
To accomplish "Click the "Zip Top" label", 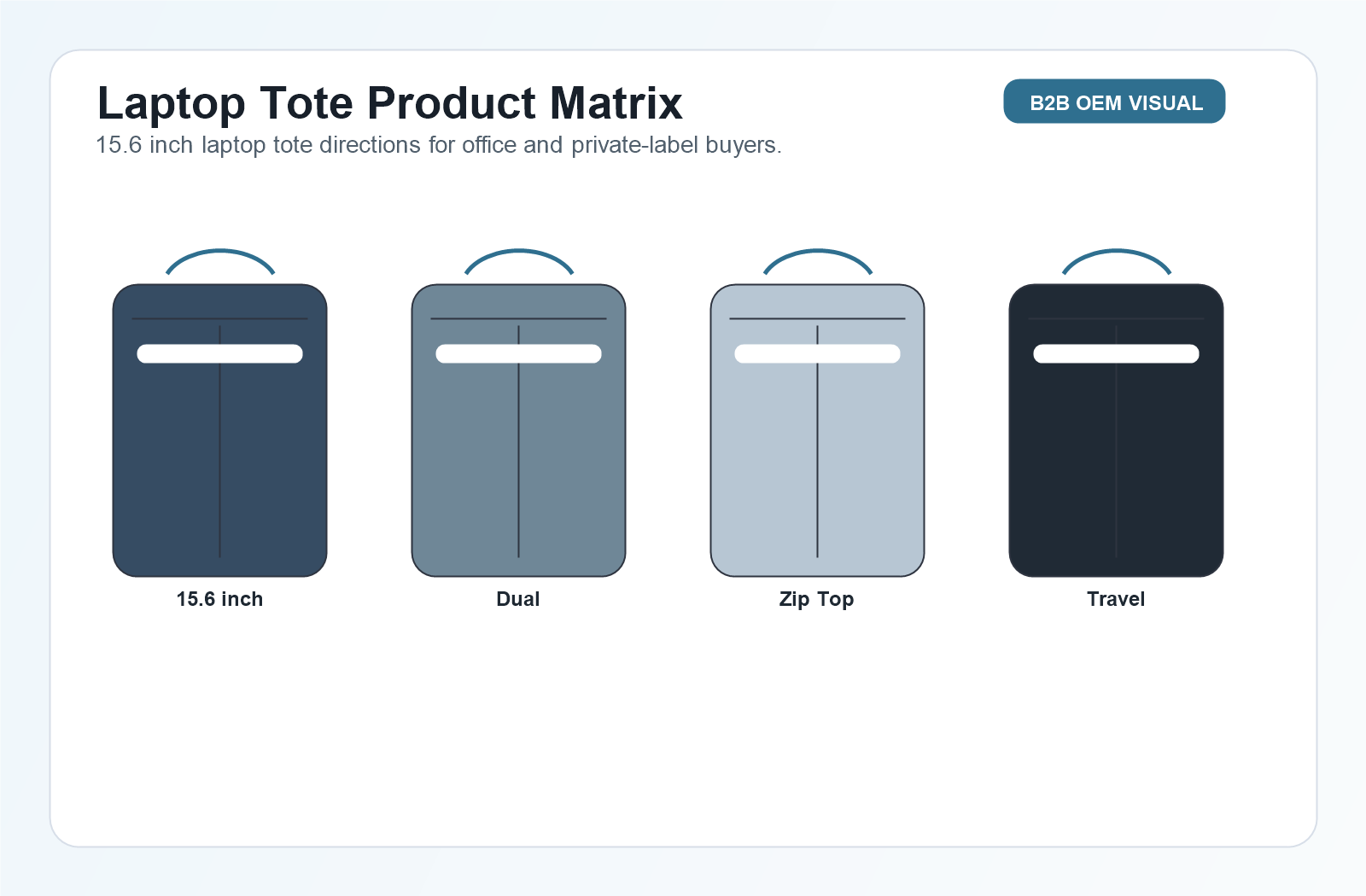I will 816,599.
